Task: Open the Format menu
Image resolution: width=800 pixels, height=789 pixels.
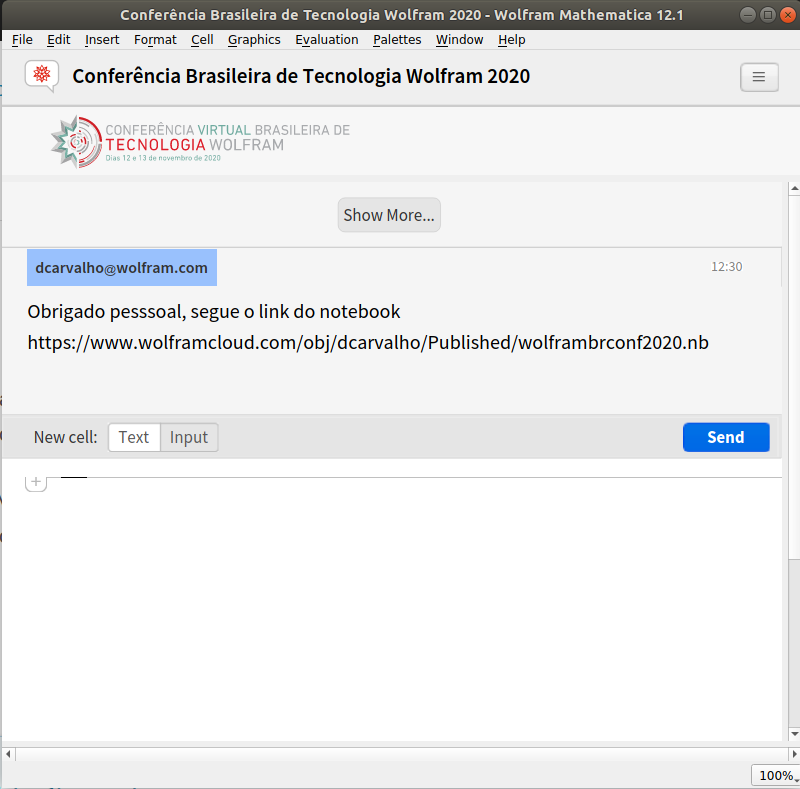Action: pyautogui.click(x=155, y=40)
